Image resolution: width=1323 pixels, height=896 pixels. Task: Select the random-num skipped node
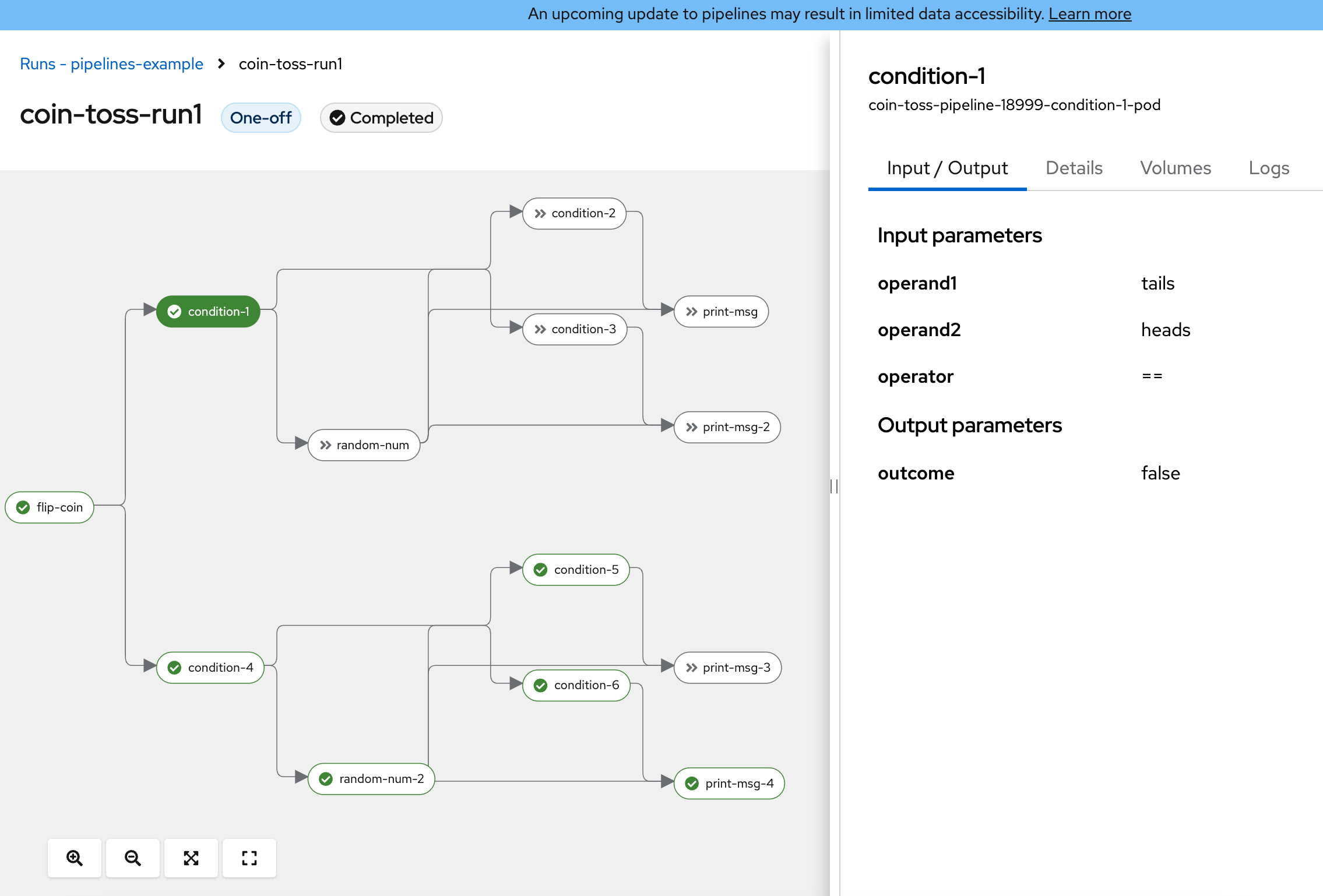364,445
